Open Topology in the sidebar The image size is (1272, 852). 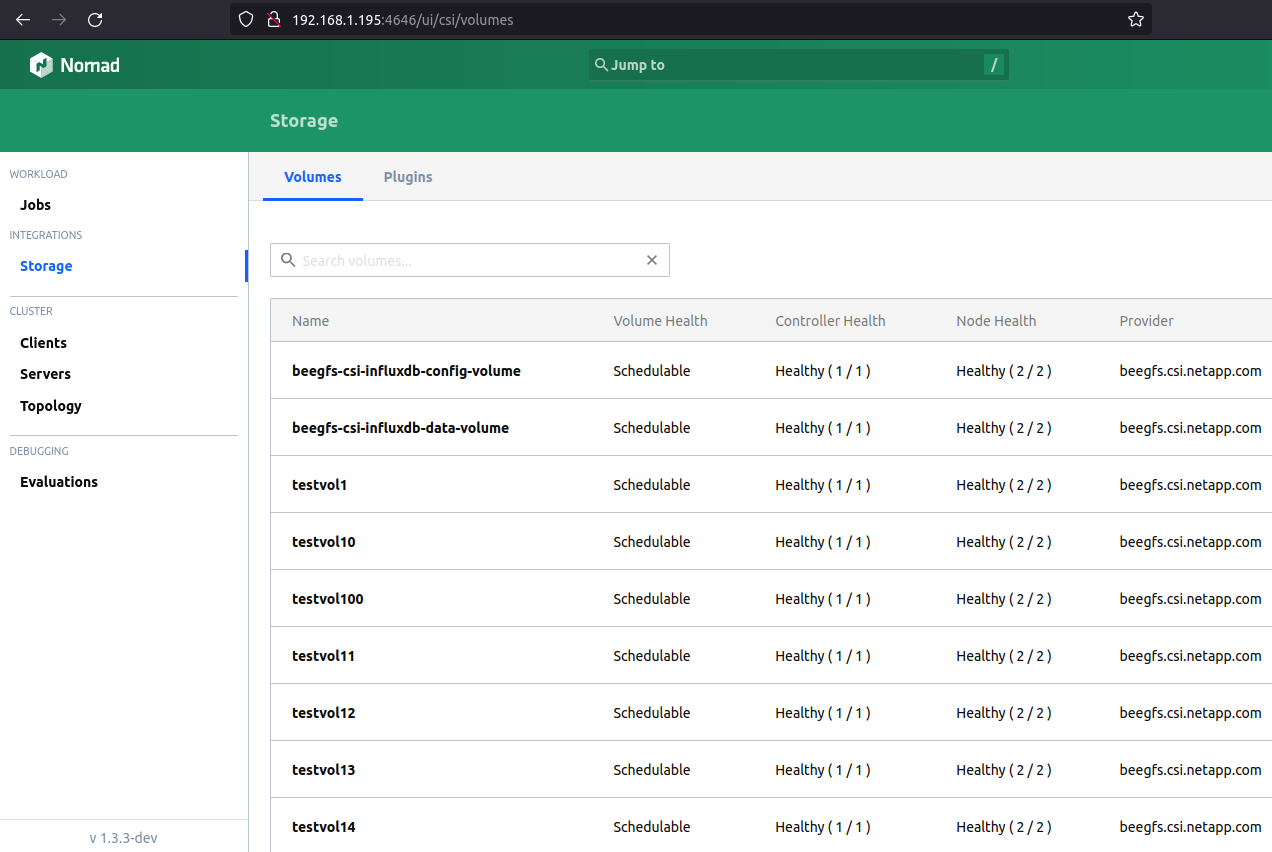click(51, 406)
